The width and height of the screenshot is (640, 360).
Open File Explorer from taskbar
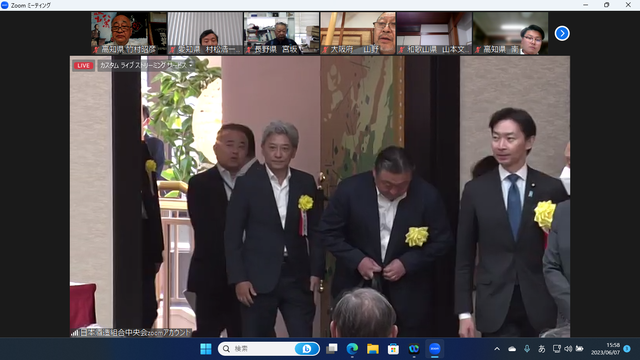point(373,349)
